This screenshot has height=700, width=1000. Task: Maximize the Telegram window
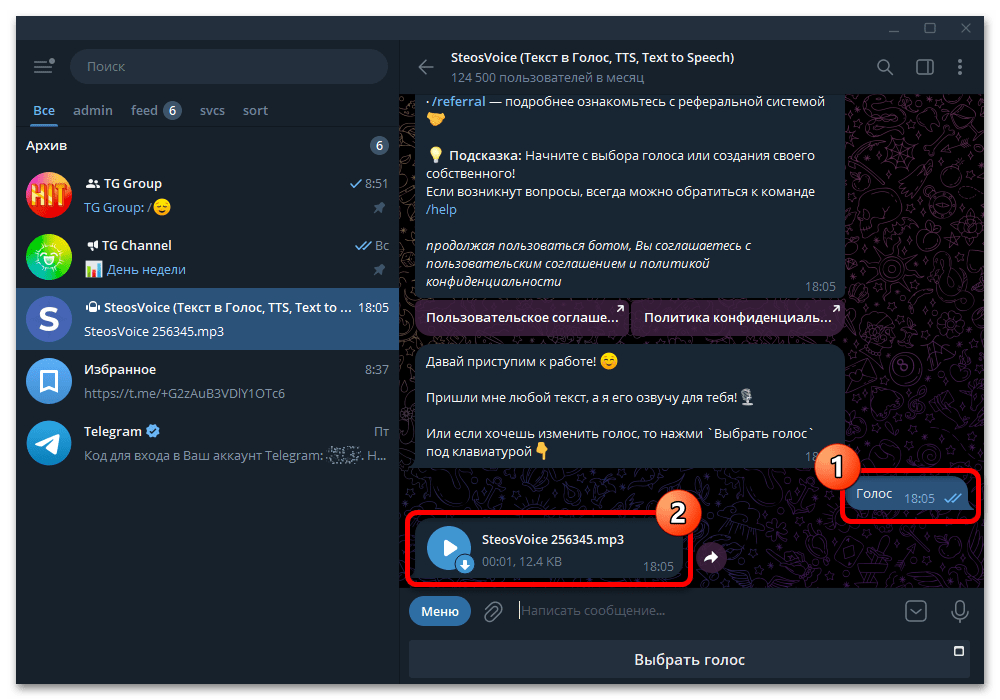coord(930,28)
